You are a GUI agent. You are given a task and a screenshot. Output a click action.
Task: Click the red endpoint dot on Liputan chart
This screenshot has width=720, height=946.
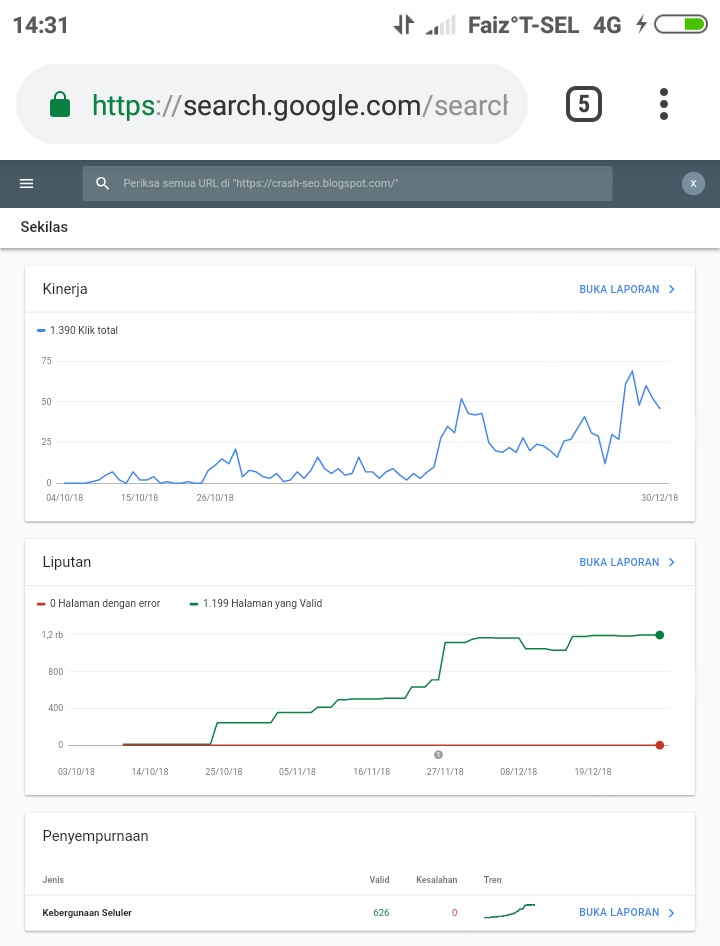(660, 745)
